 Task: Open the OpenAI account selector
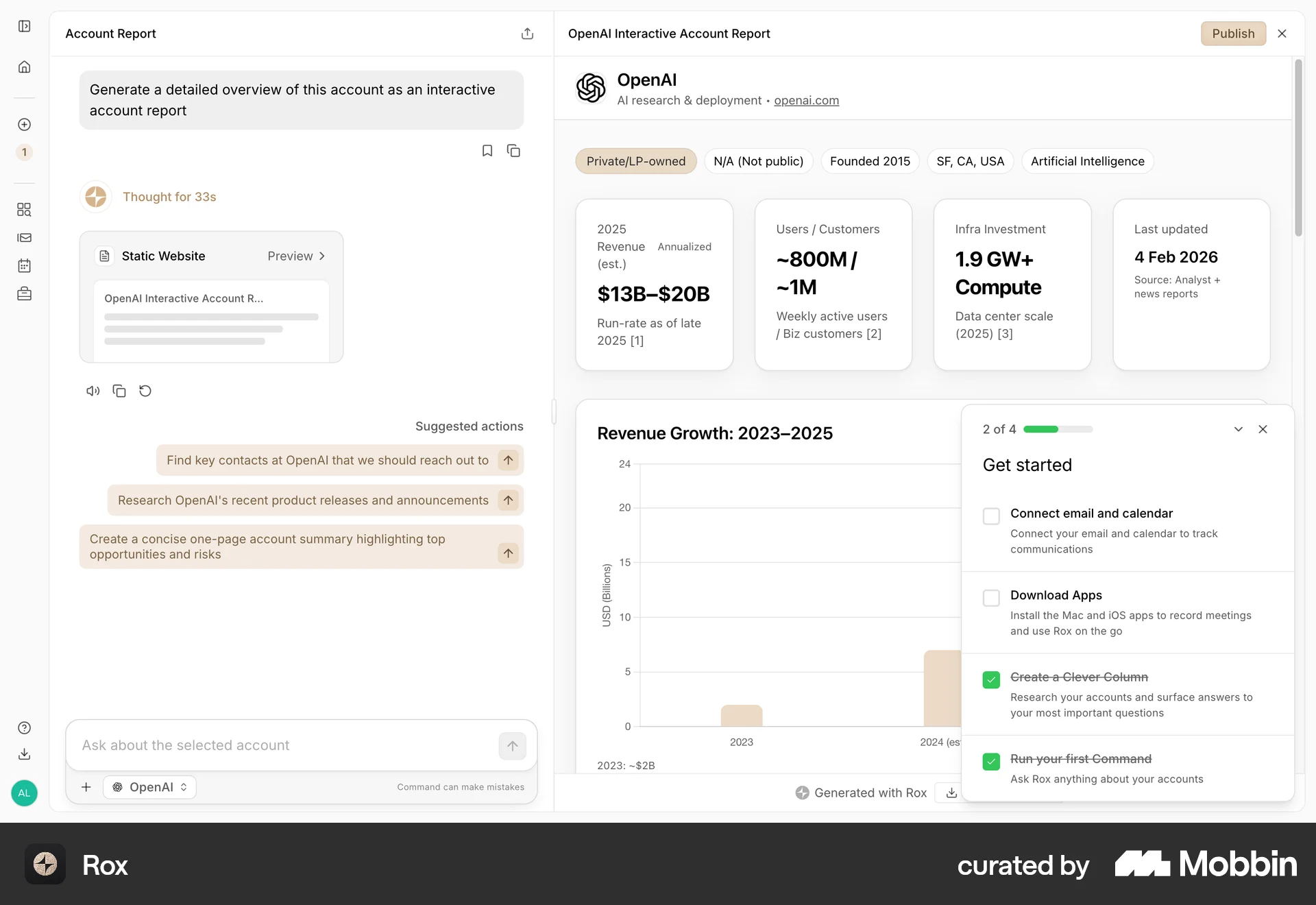pyautogui.click(x=149, y=787)
